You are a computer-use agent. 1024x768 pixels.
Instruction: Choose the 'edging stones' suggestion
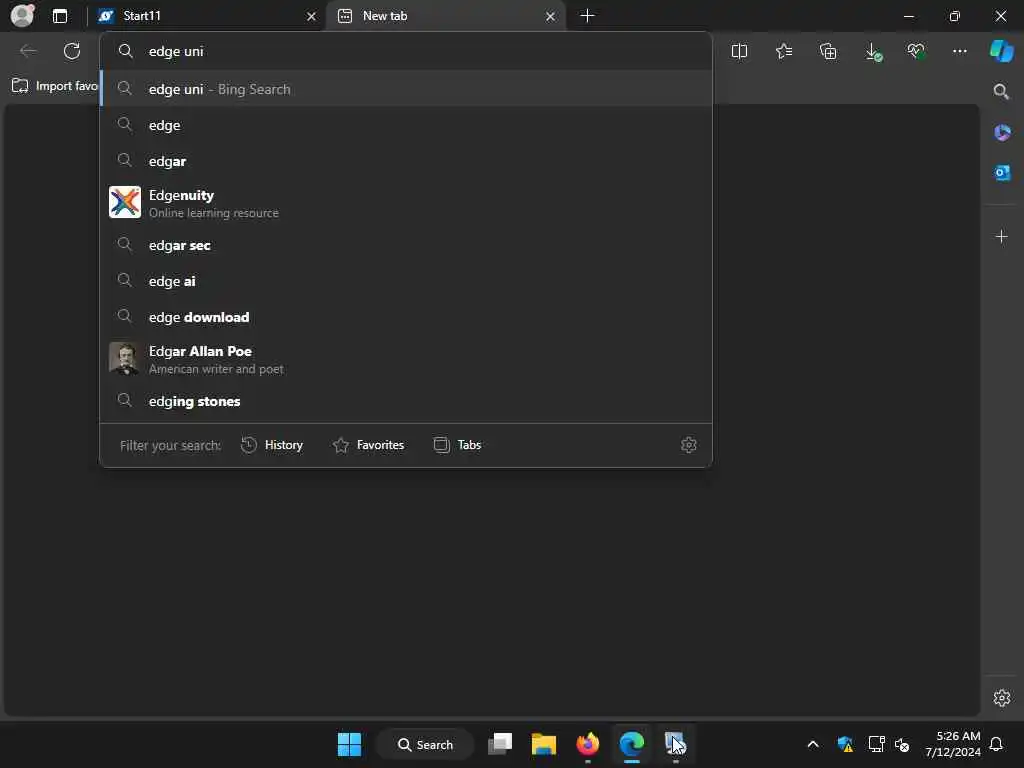click(406, 401)
